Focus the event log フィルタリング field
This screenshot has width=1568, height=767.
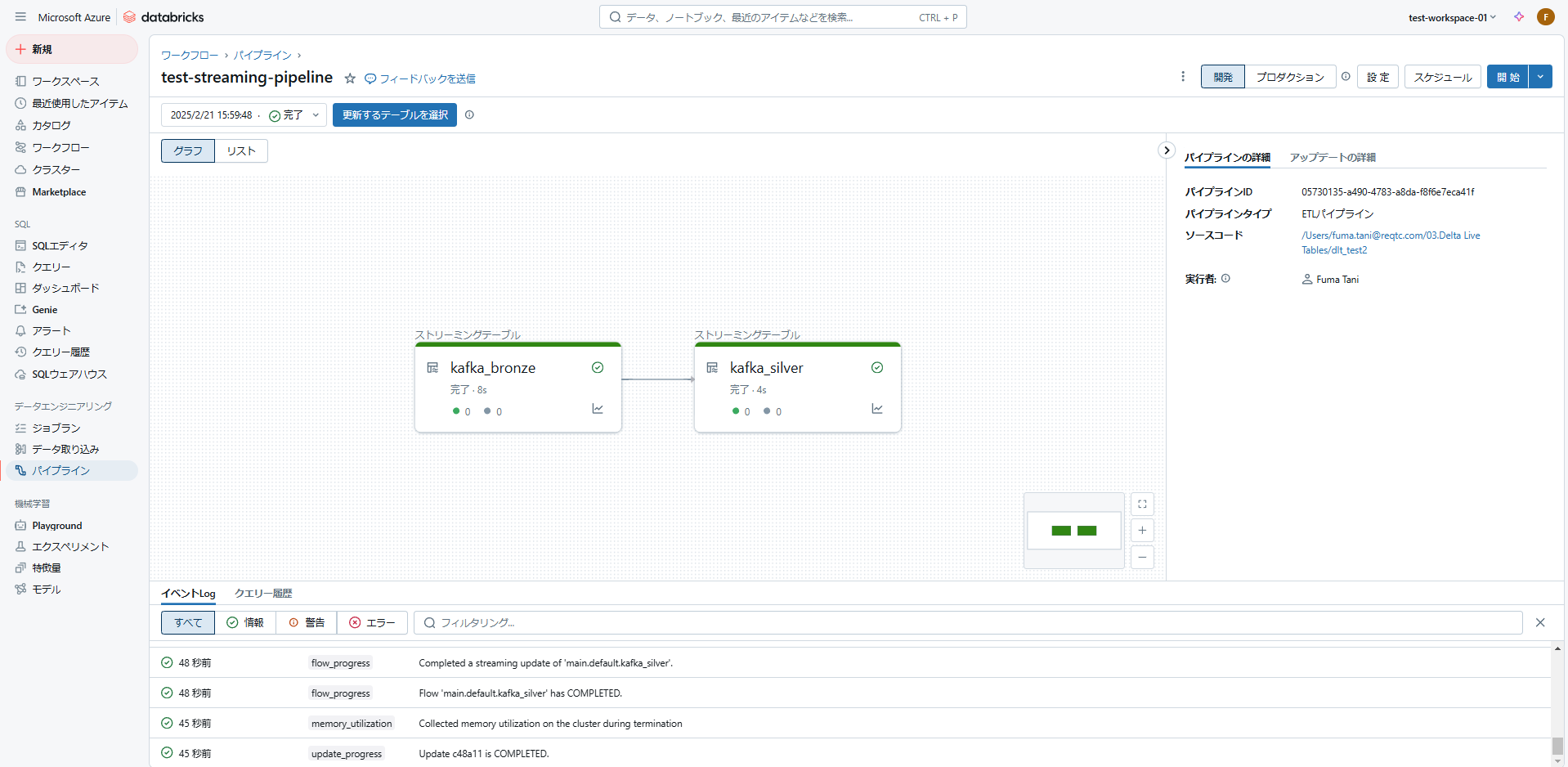(968, 622)
